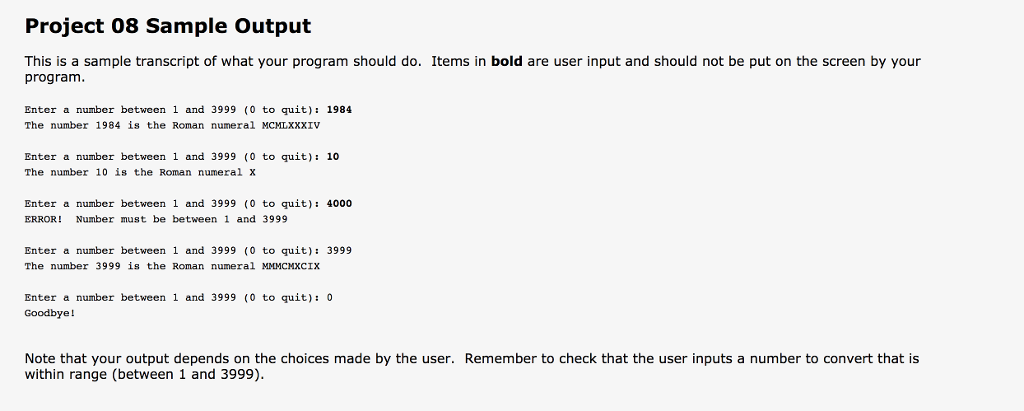Click the bold user input 1984
This screenshot has width=1024, height=411.
point(339,110)
